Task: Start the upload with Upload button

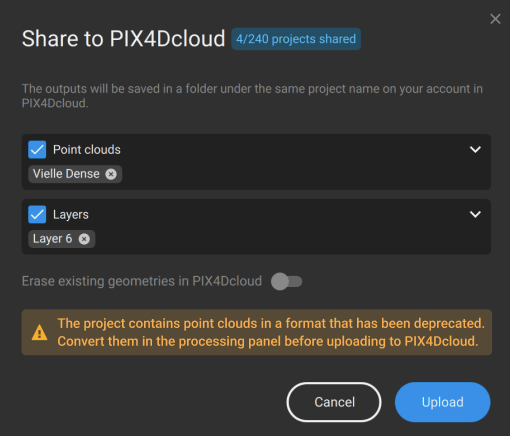Action: tap(442, 402)
